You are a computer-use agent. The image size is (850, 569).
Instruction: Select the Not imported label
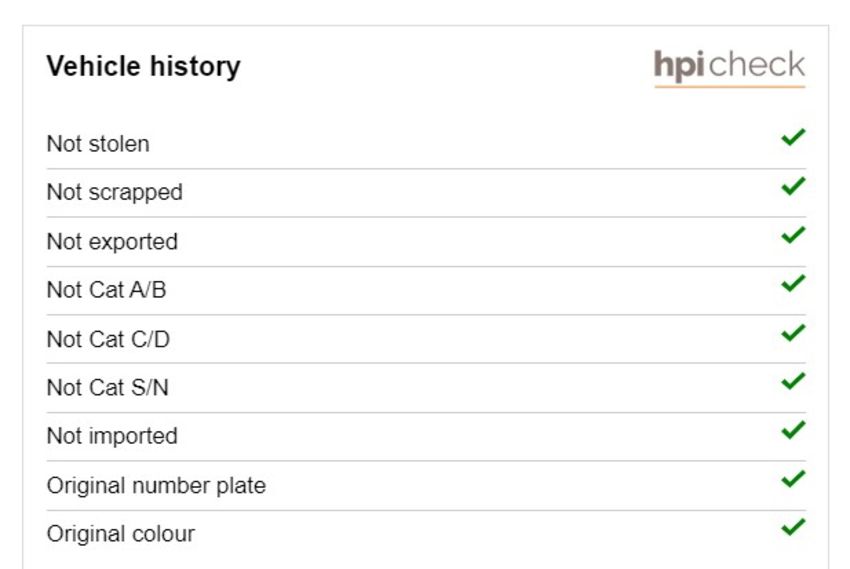tap(112, 436)
